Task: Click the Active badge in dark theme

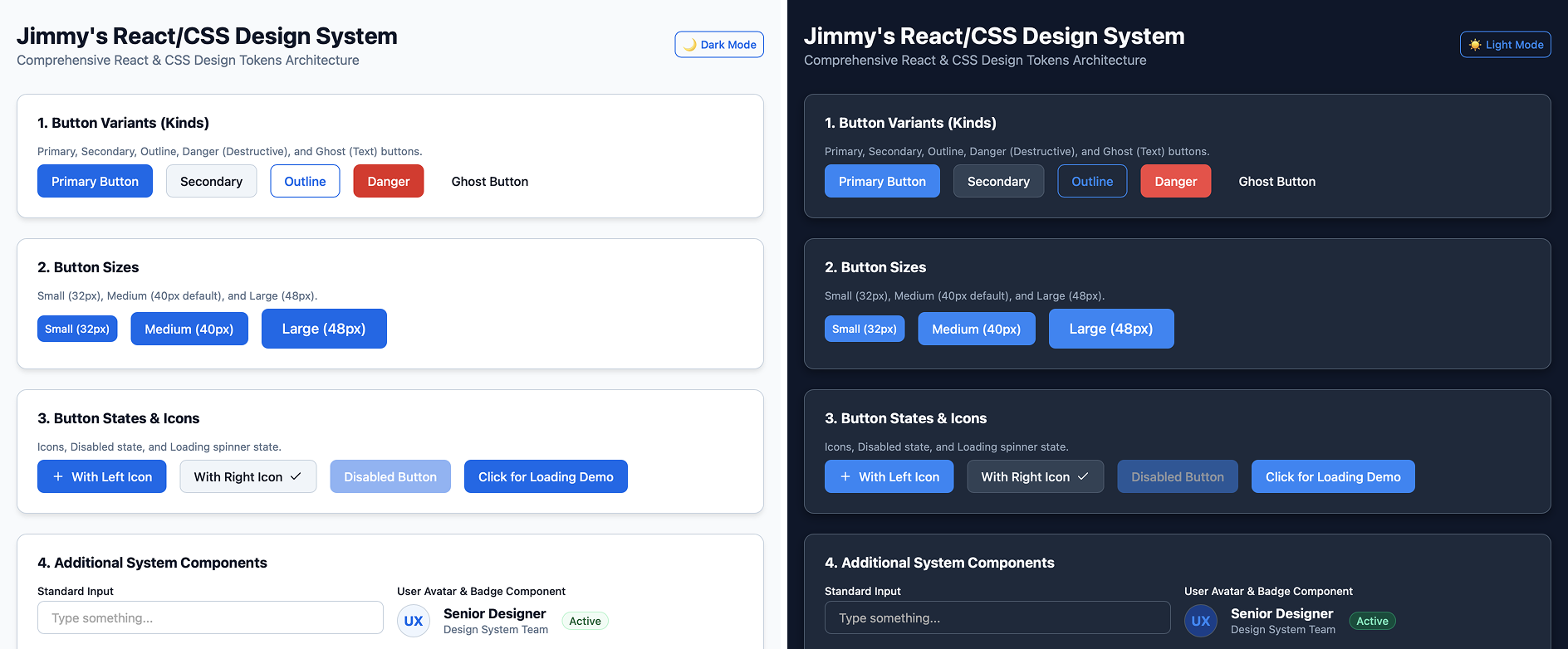Action: tap(1373, 621)
